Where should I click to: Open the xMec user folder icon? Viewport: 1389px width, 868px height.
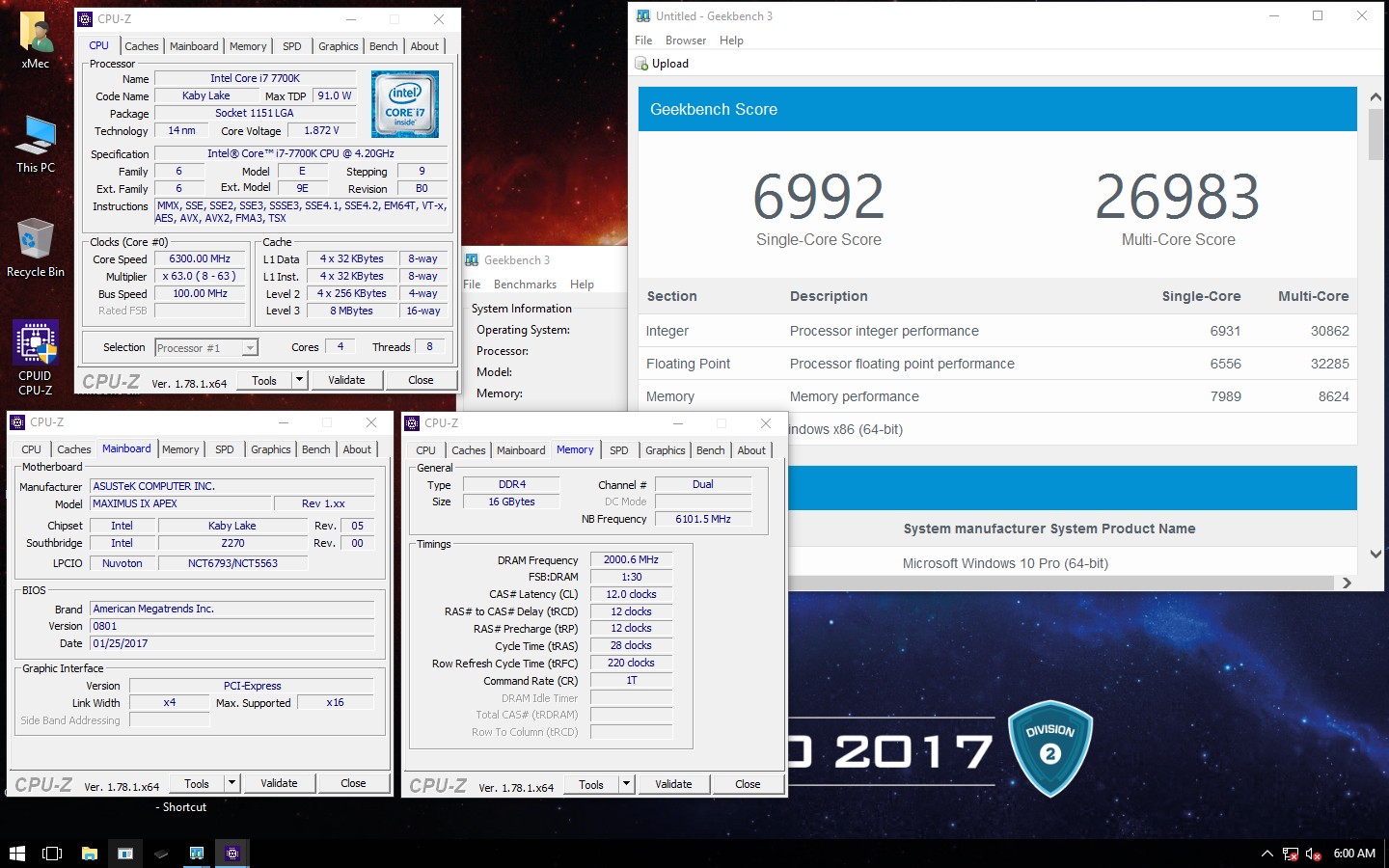(x=36, y=40)
